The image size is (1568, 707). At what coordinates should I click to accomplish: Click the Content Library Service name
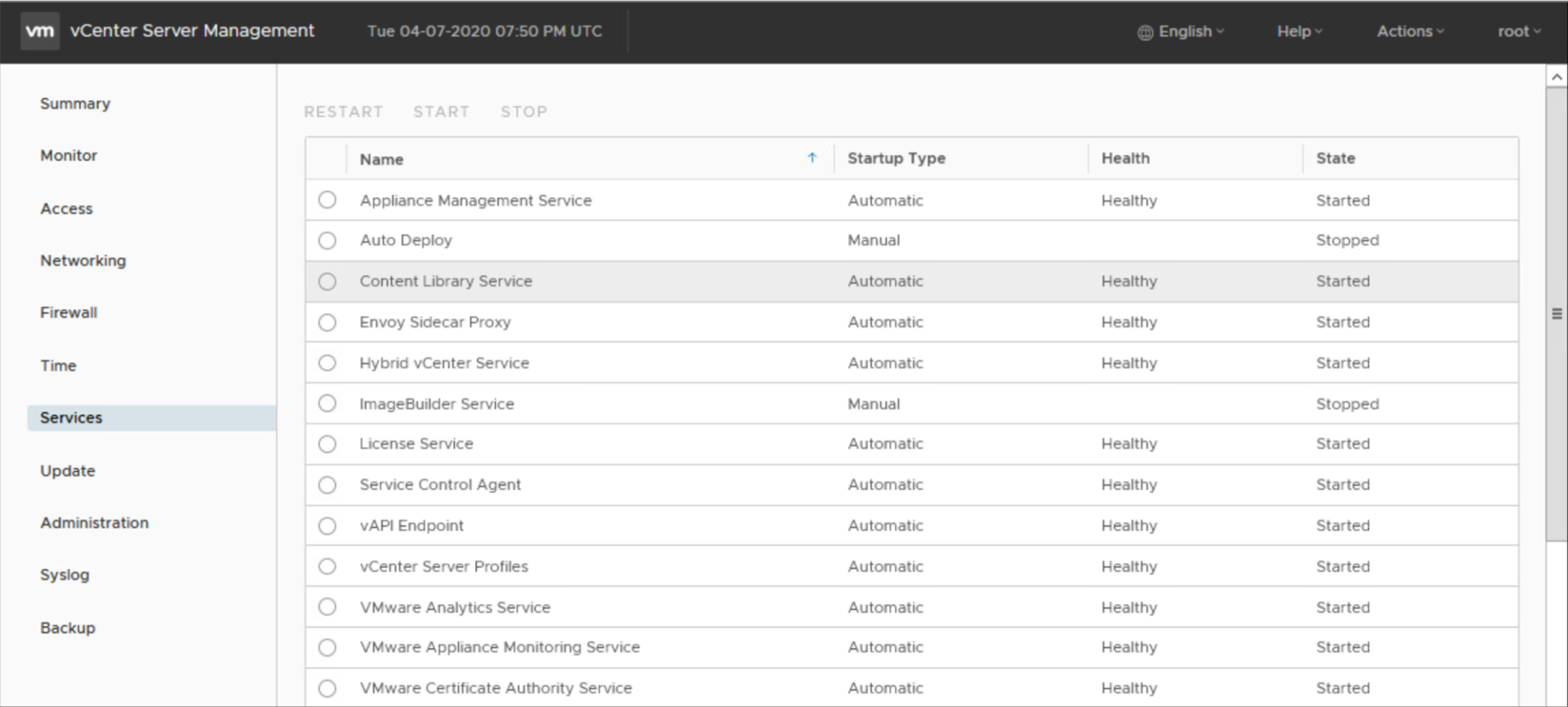click(x=446, y=281)
